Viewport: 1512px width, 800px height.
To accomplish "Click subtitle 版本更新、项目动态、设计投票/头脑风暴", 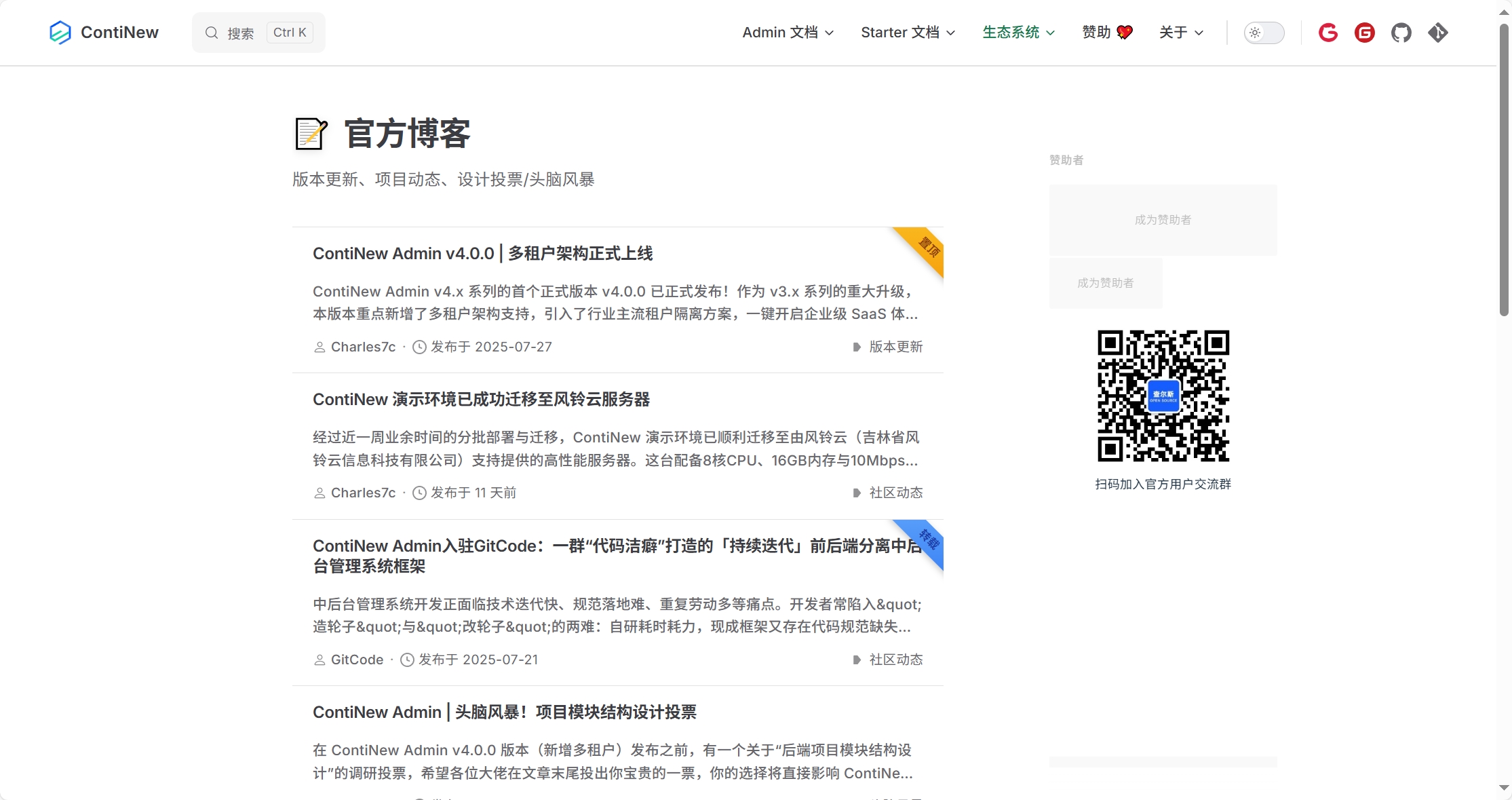I will [444, 180].
